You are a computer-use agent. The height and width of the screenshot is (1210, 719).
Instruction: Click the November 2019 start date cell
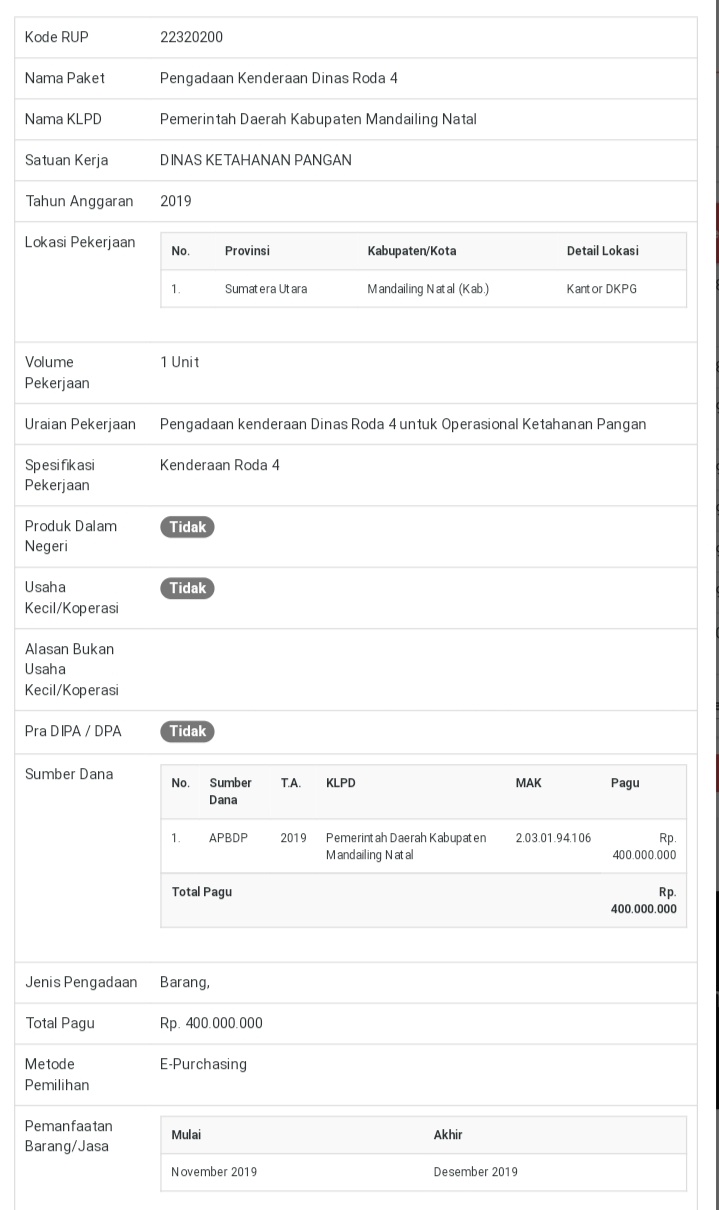214,1172
